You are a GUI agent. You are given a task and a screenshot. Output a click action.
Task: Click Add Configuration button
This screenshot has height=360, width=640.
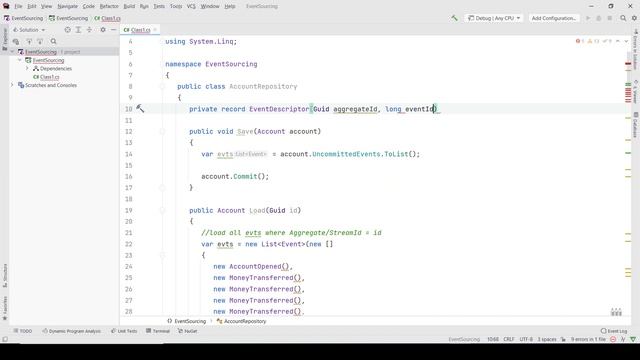tap(553, 18)
